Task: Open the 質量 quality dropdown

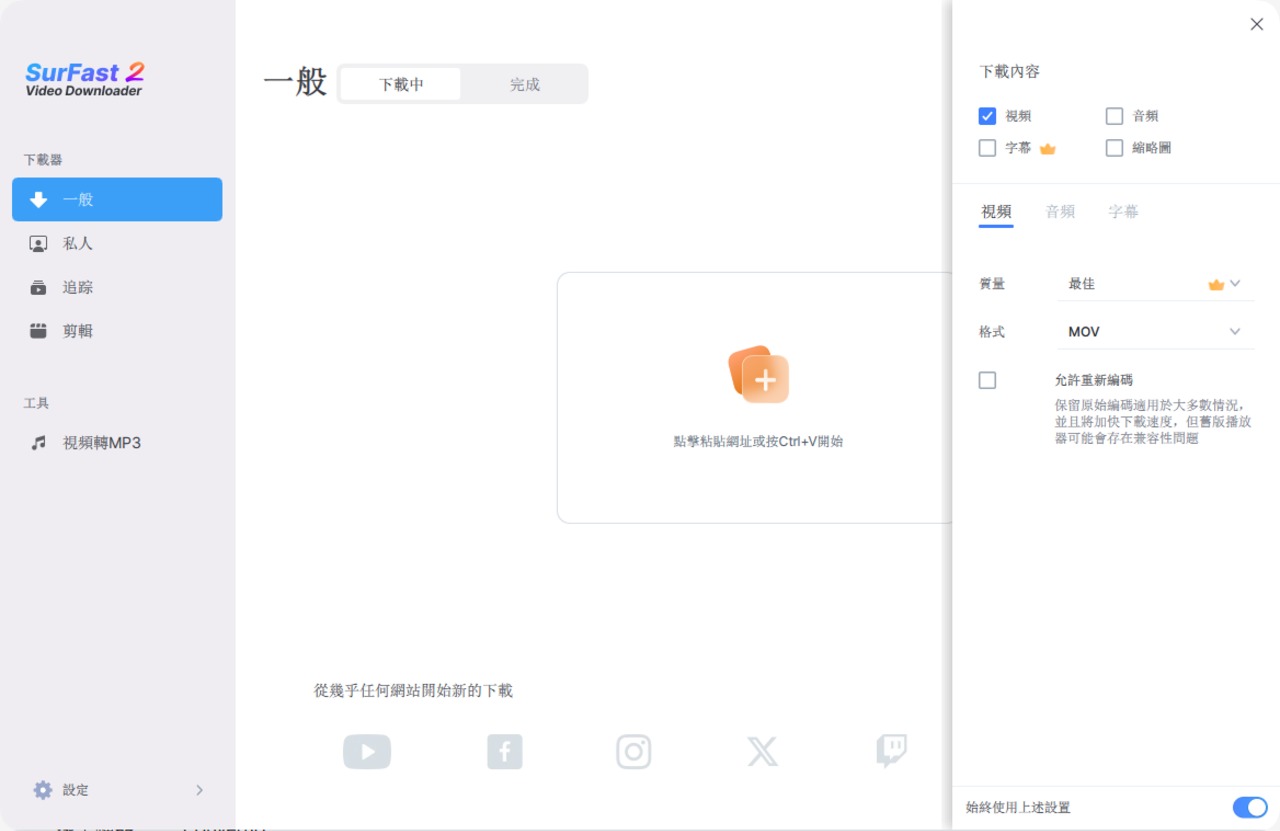Action: pyautogui.click(x=1155, y=284)
